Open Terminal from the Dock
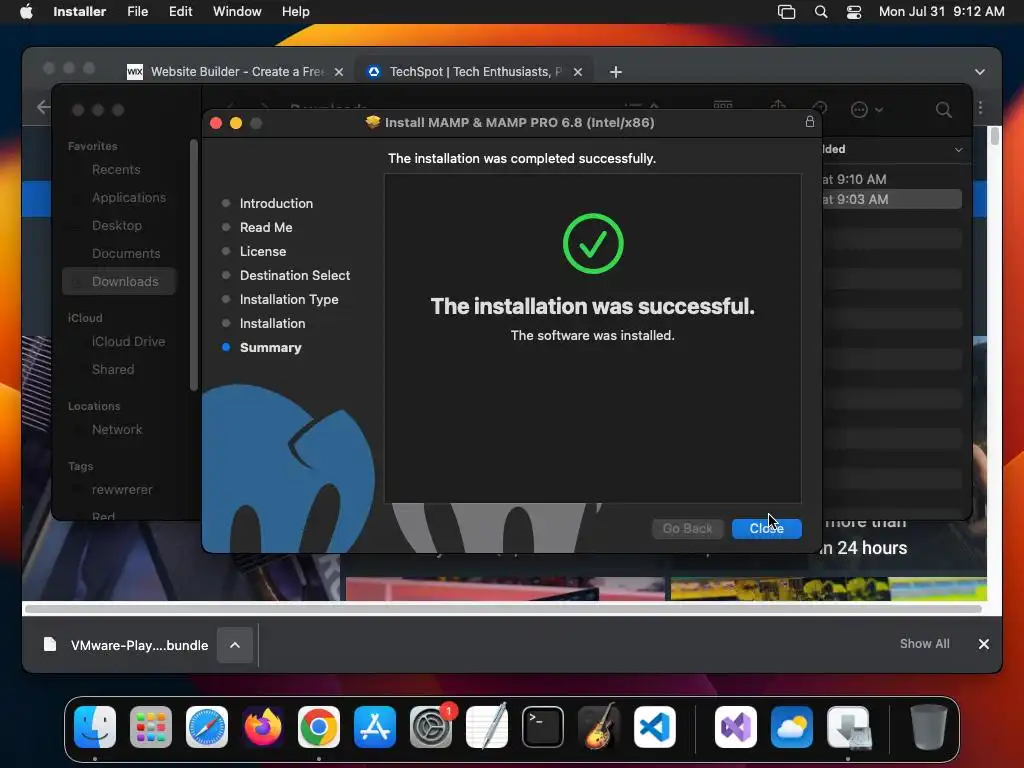The width and height of the screenshot is (1024, 768). pyautogui.click(x=543, y=727)
